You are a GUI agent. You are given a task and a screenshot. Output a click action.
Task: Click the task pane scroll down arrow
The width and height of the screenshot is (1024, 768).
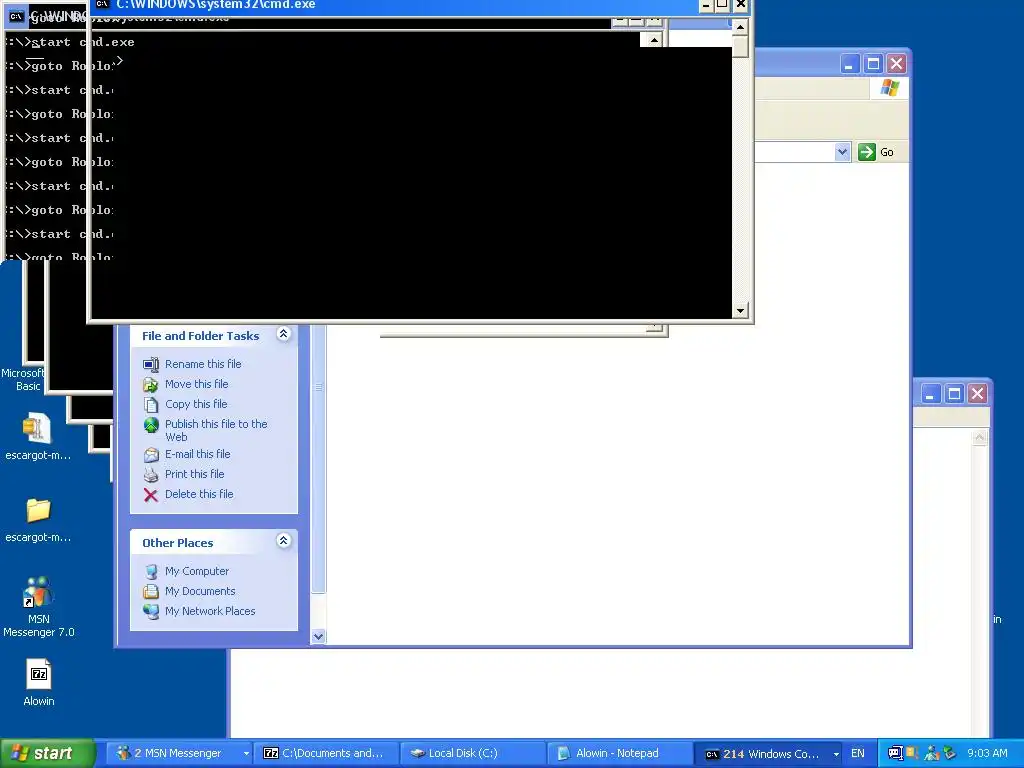point(318,636)
